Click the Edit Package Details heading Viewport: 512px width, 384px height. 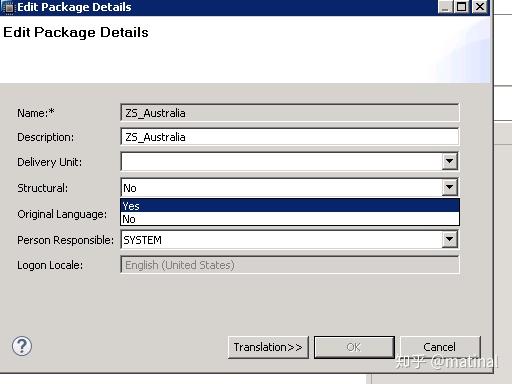[x=76, y=32]
